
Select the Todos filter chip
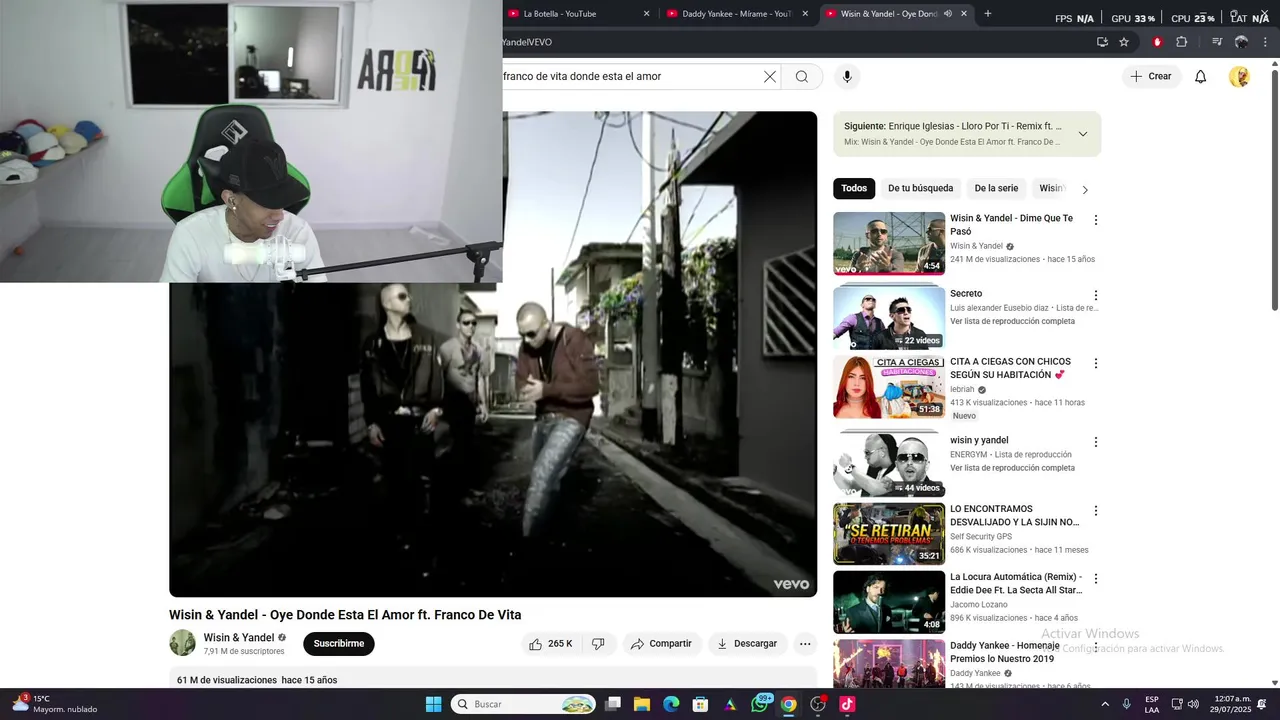[854, 188]
